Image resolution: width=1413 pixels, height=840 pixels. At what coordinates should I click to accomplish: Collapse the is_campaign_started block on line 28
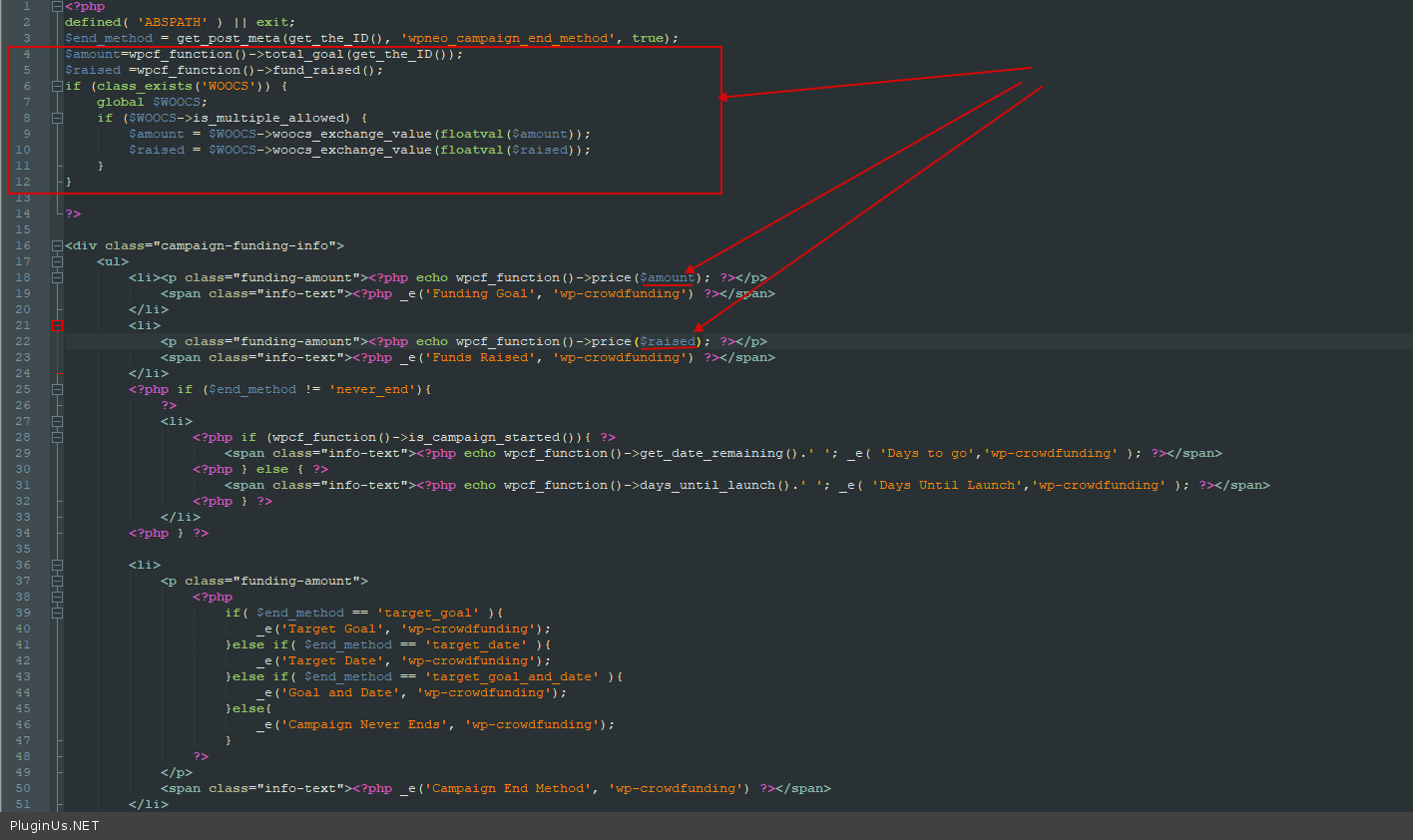pos(57,437)
